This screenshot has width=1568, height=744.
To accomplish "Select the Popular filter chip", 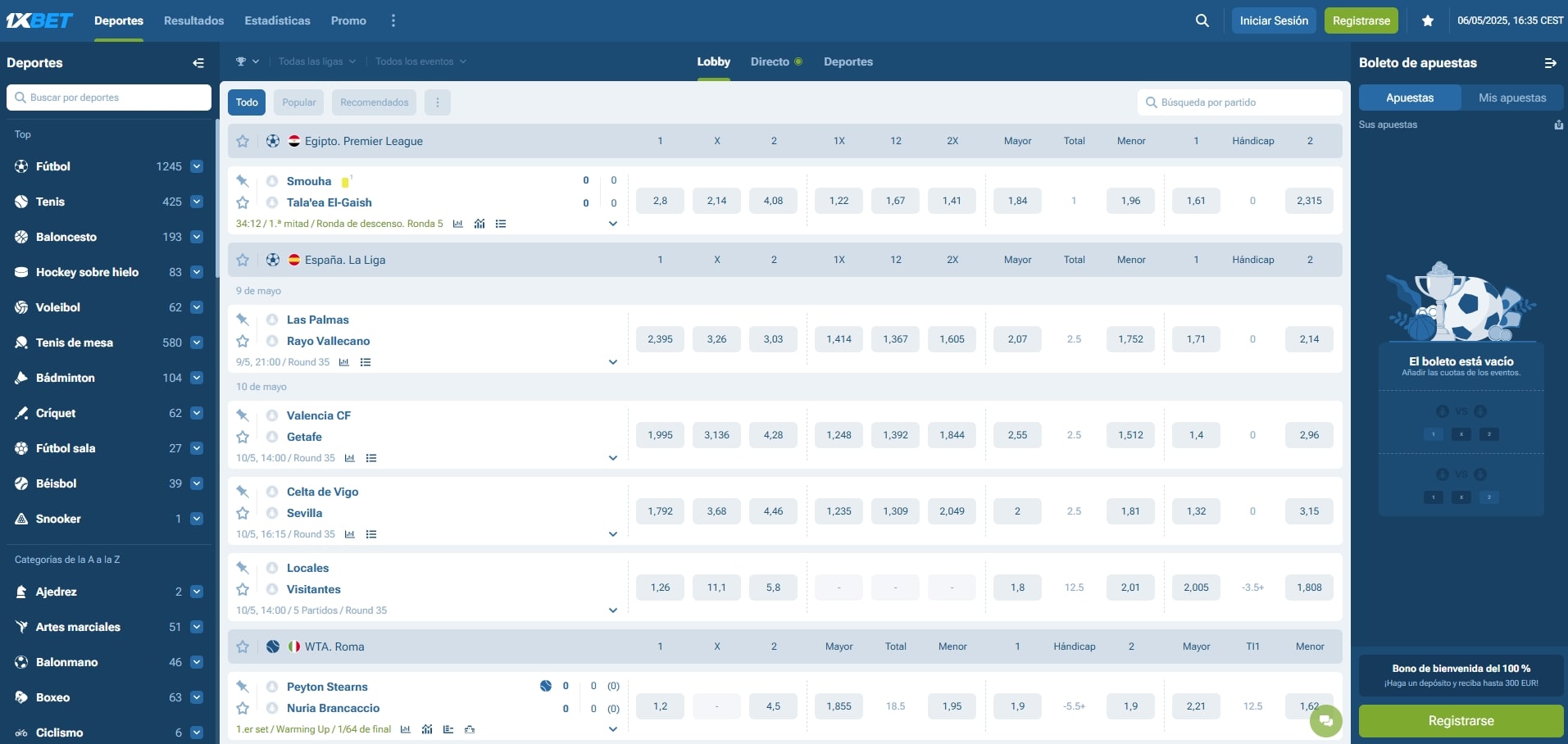I will click(x=298, y=102).
